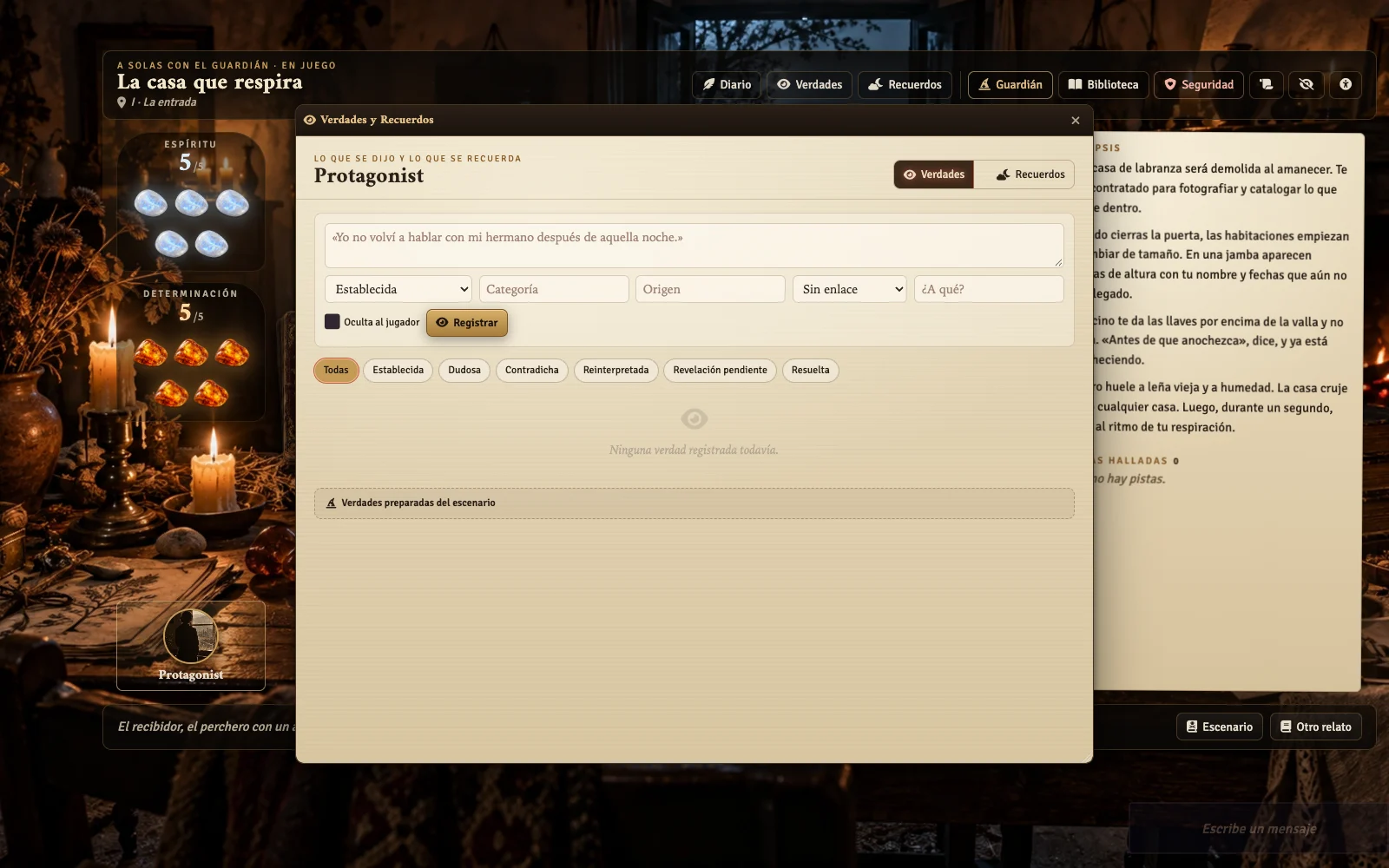The image size is (1389, 868).
Task: Click the Registrar button
Action: click(x=467, y=323)
